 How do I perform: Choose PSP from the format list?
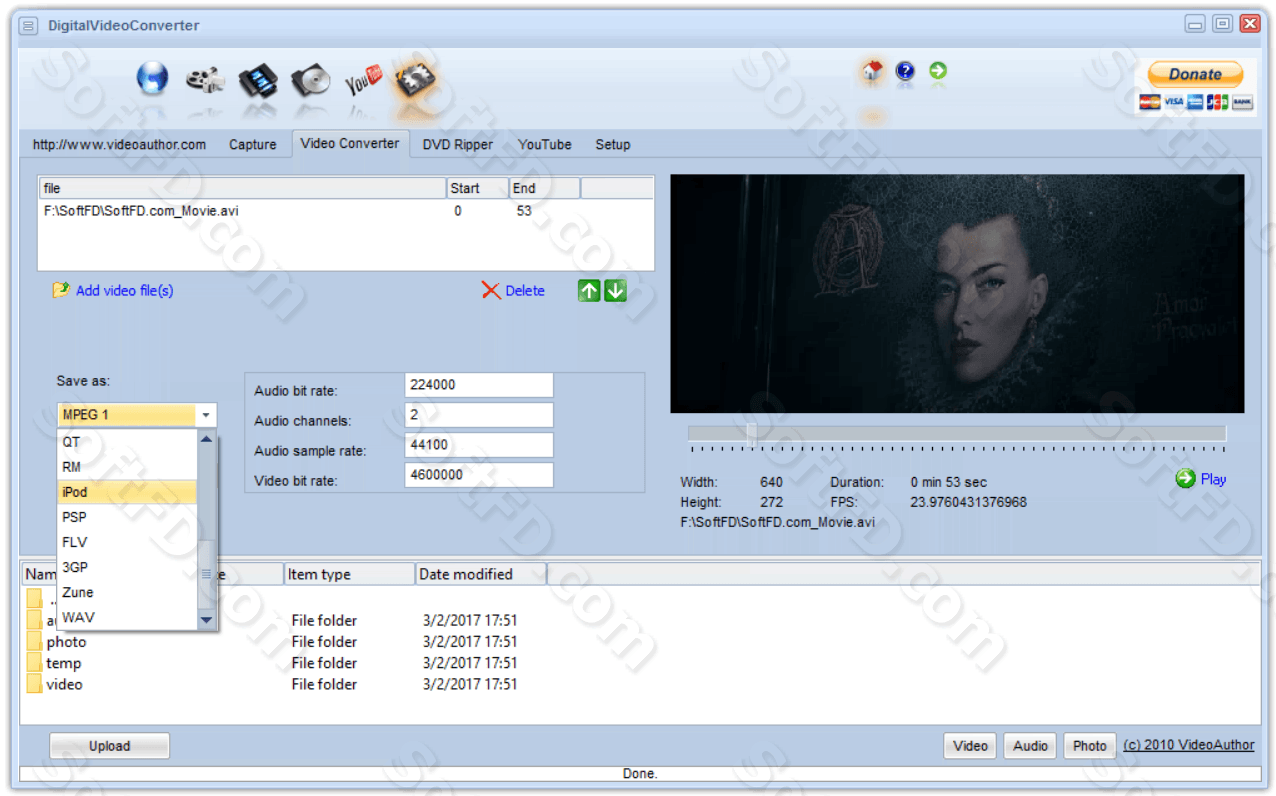click(127, 517)
